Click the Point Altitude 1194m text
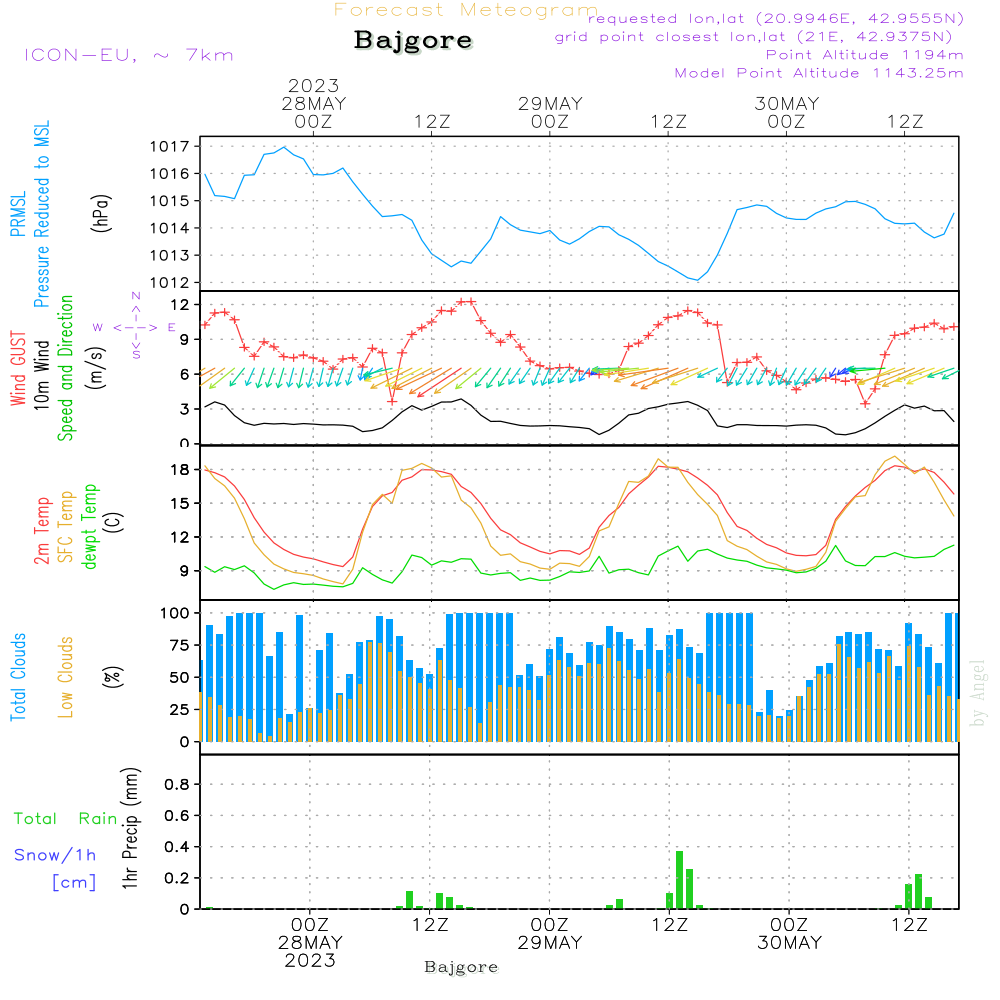 click(864, 55)
